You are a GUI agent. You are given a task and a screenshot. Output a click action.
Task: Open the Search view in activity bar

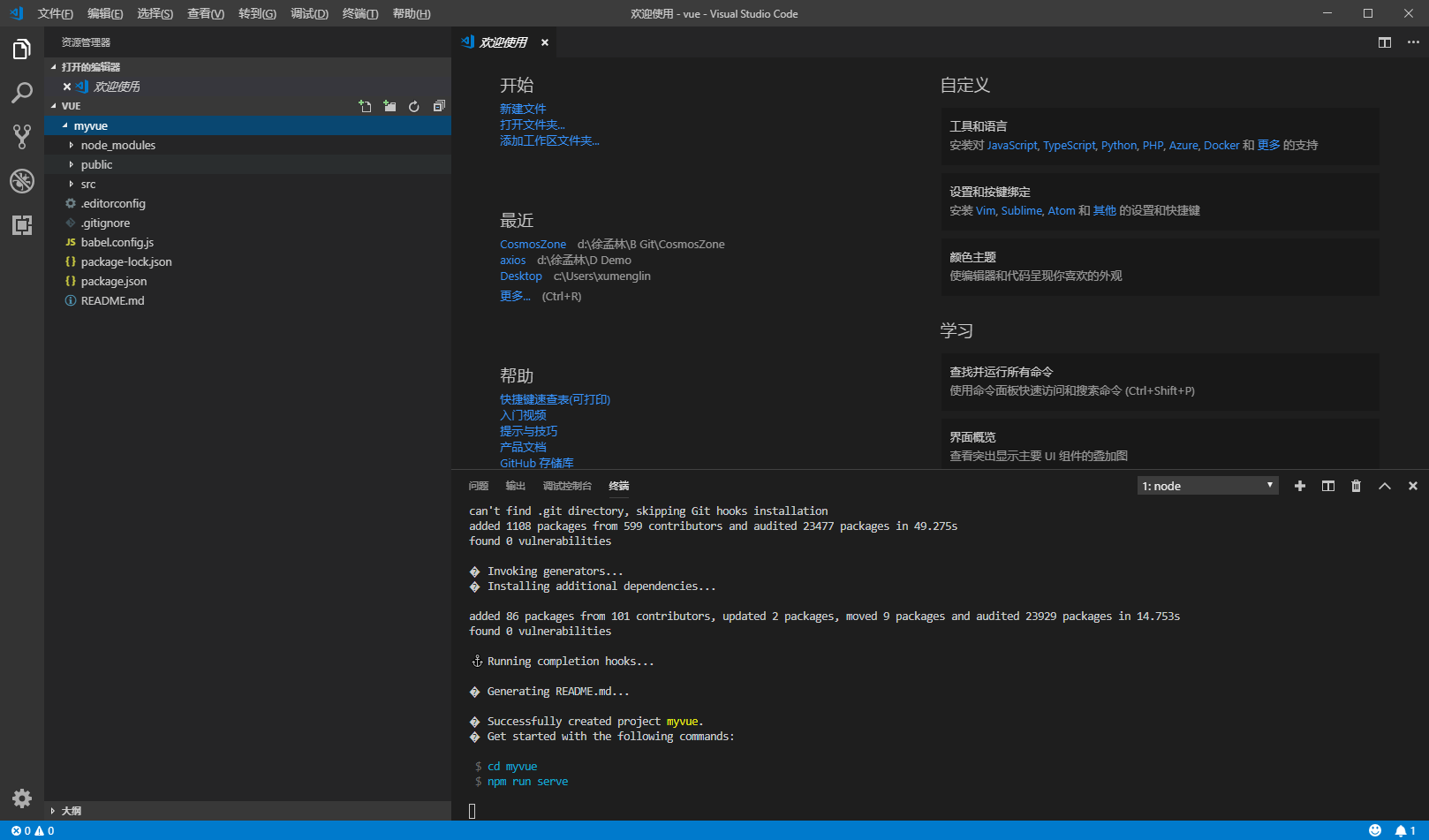(x=22, y=93)
